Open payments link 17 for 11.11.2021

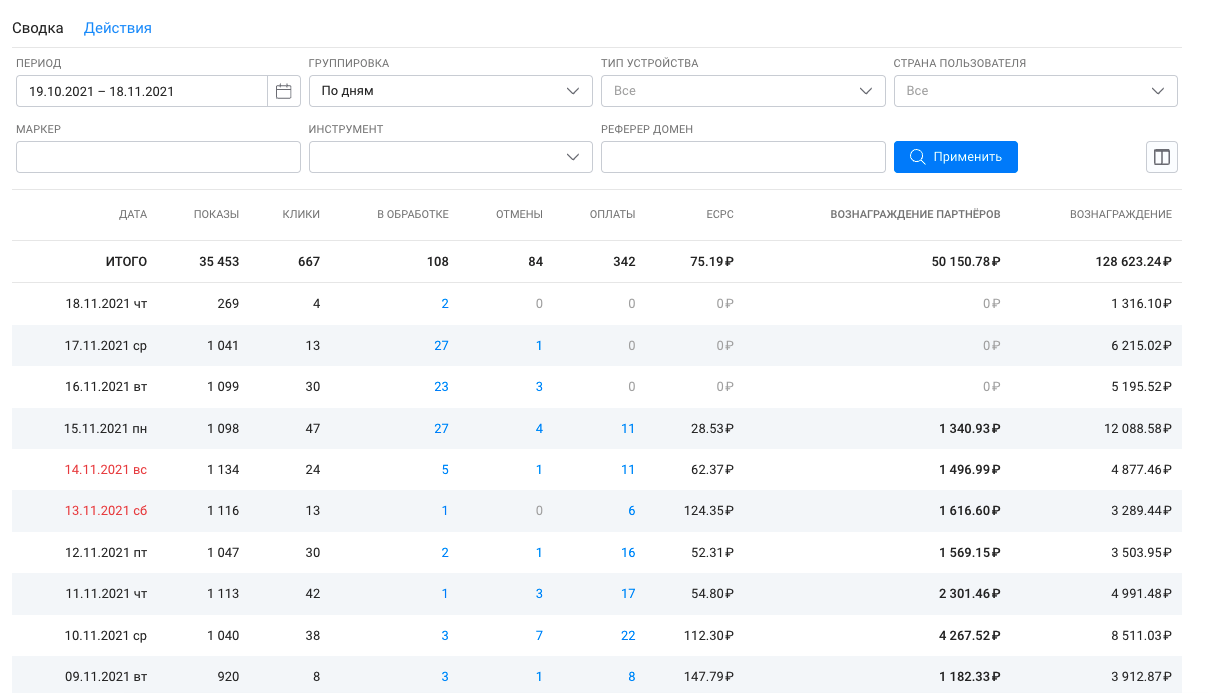pos(628,594)
